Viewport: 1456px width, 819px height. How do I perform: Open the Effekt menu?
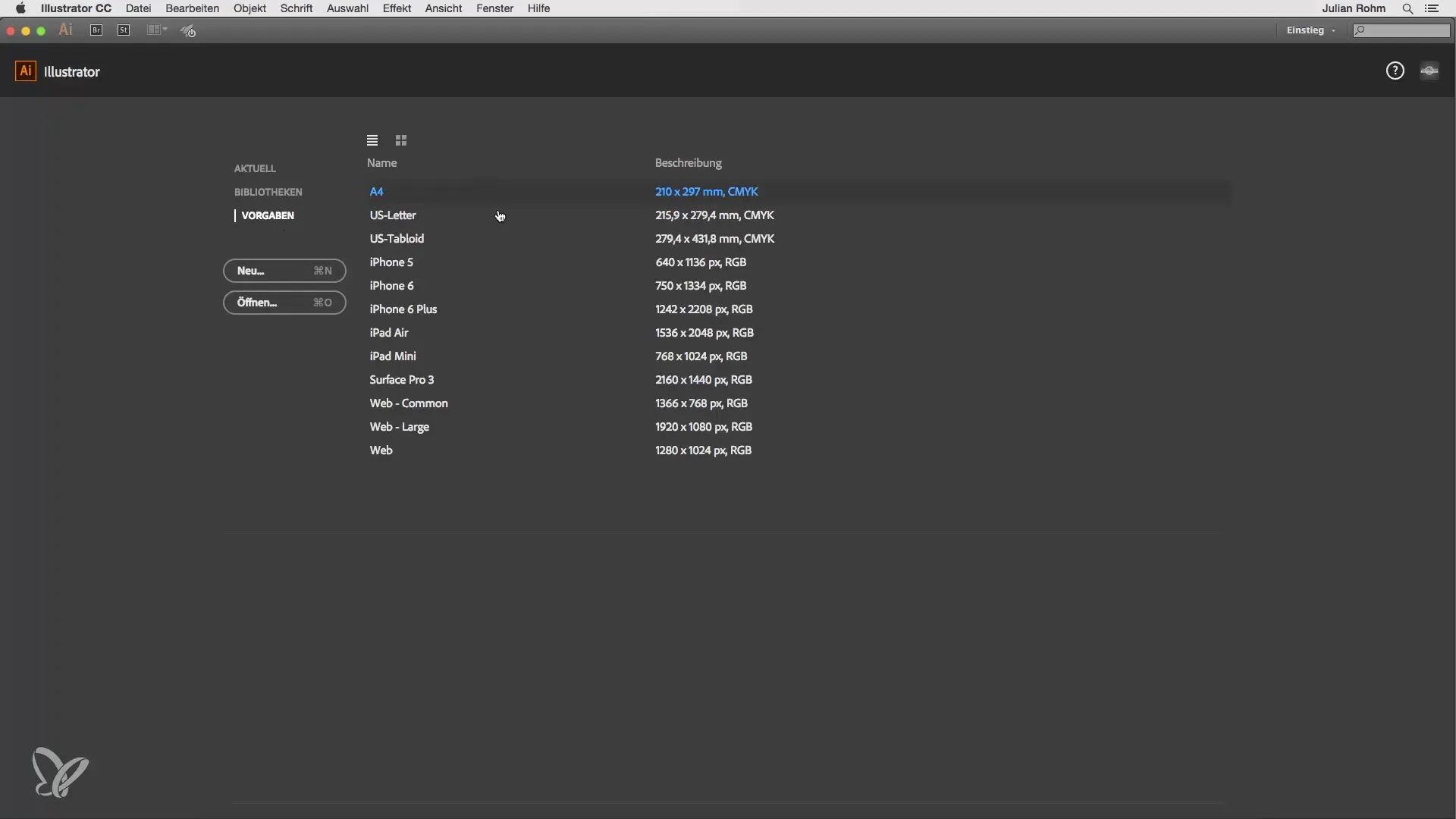click(x=397, y=8)
